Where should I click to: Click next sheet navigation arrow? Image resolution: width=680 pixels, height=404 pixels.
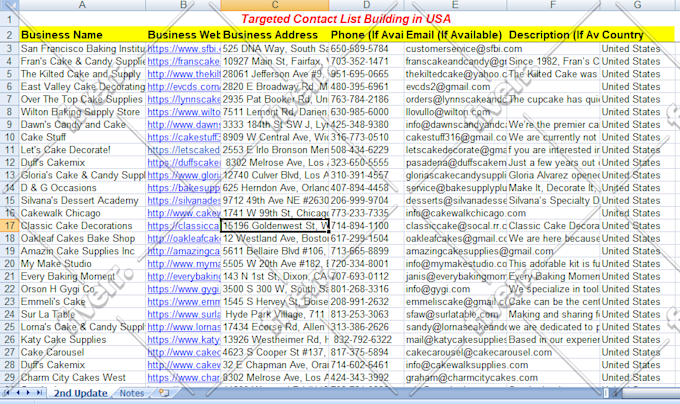28,393
